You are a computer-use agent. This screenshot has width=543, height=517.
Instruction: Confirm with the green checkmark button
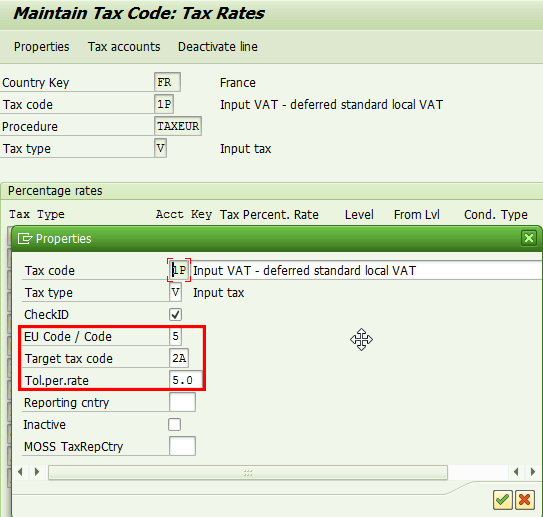pos(502,500)
